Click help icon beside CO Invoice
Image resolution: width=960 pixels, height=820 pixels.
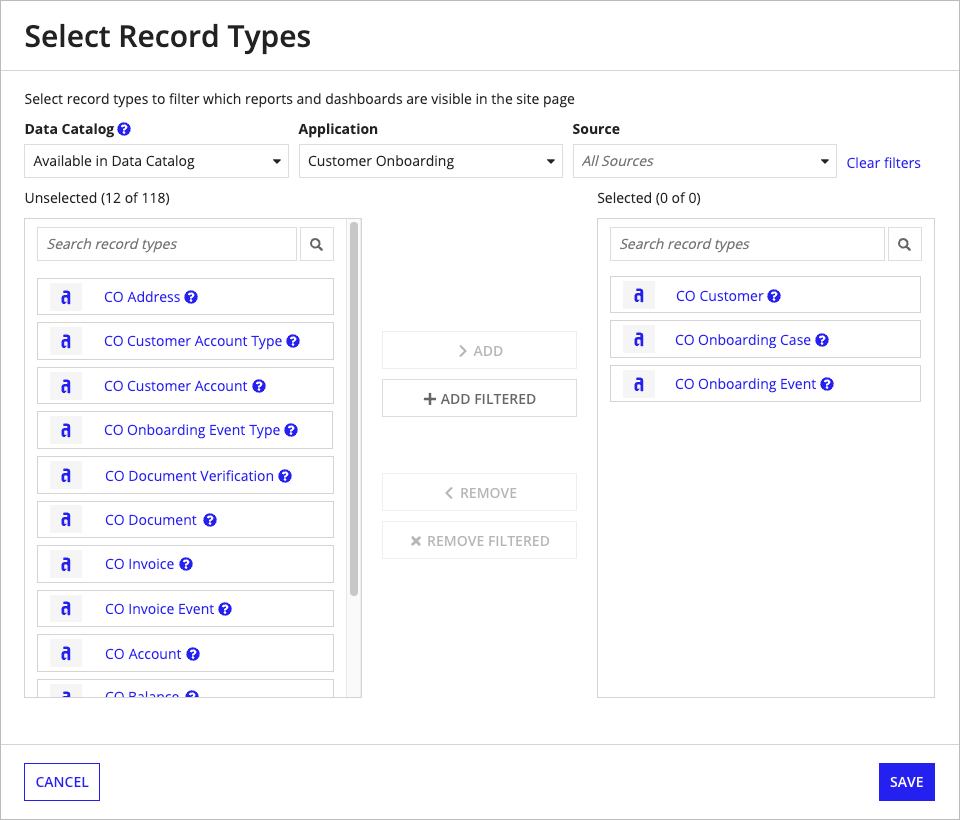click(186, 564)
